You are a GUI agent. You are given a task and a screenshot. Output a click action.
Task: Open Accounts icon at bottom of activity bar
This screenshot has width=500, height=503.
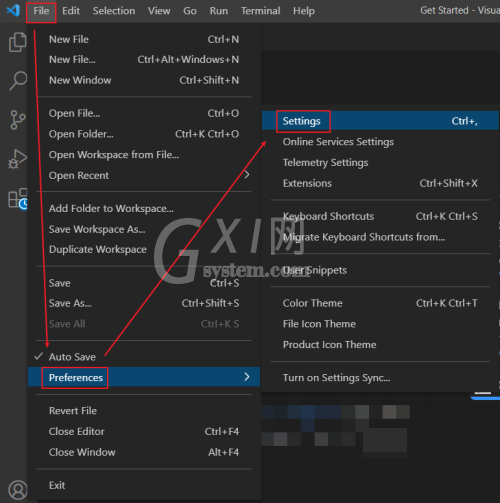[17, 490]
